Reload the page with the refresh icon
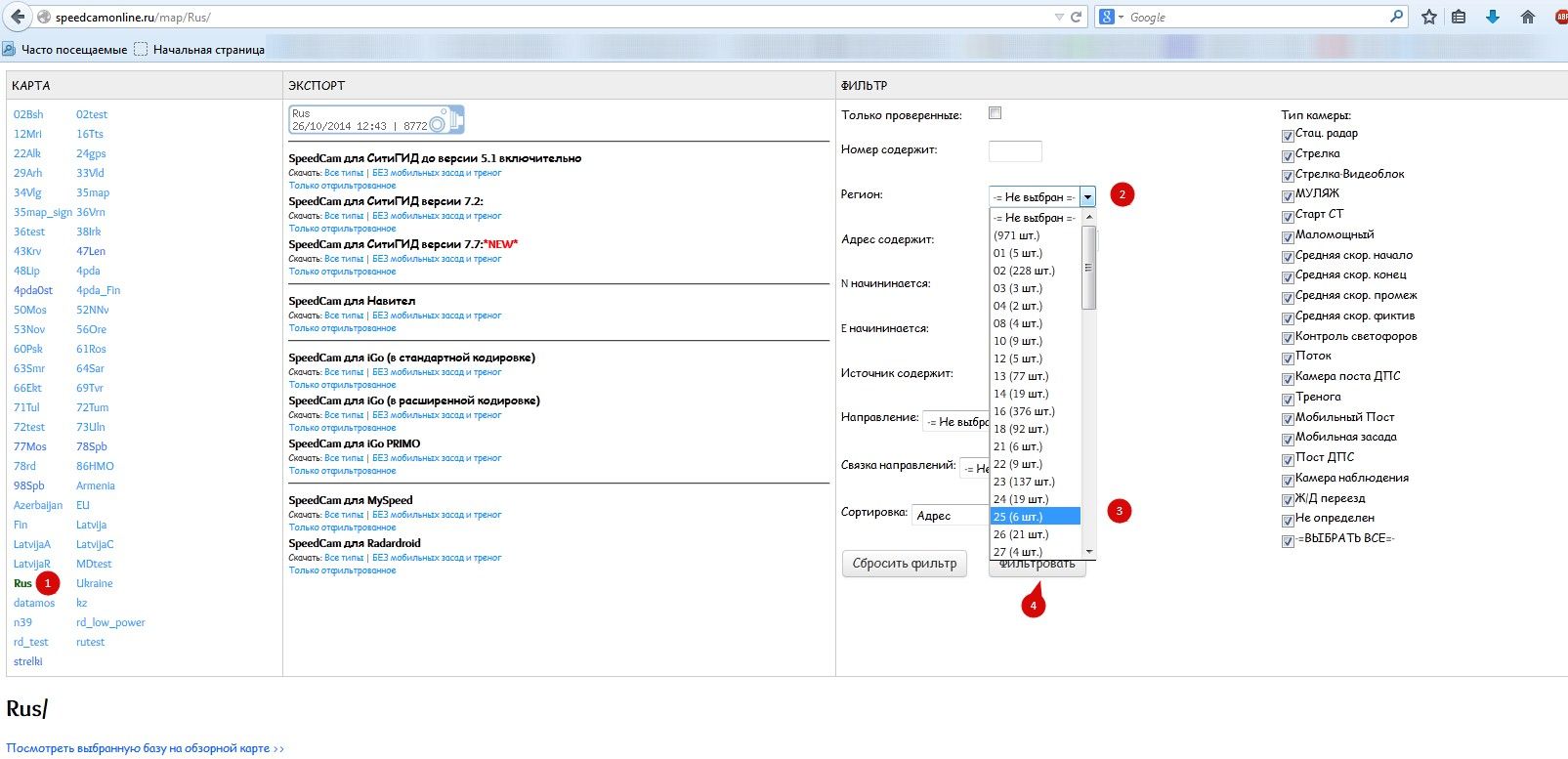Viewport: 1568px width, 759px height. 1077,17
